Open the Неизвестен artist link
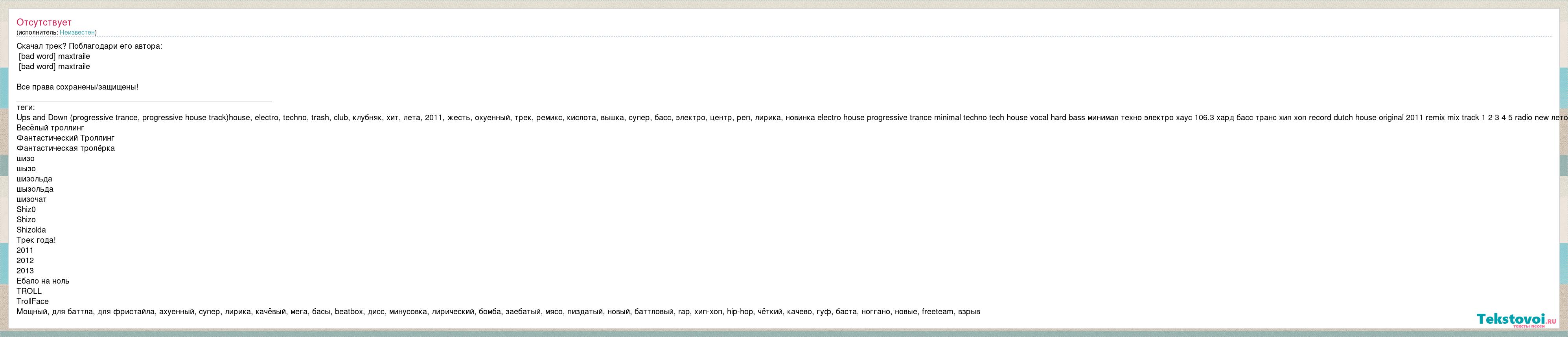 click(x=77, y=32)
